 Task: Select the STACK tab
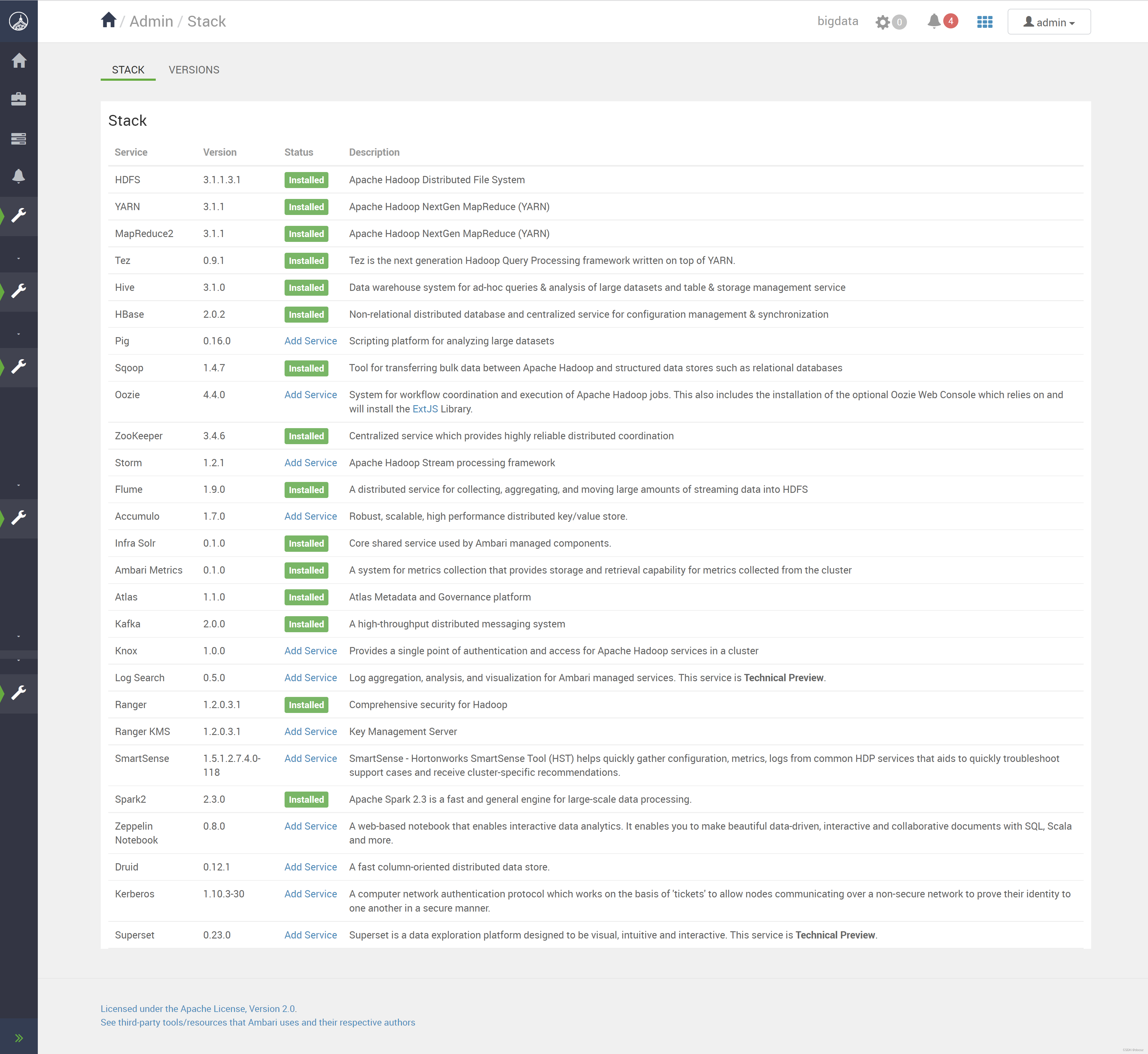128,70
